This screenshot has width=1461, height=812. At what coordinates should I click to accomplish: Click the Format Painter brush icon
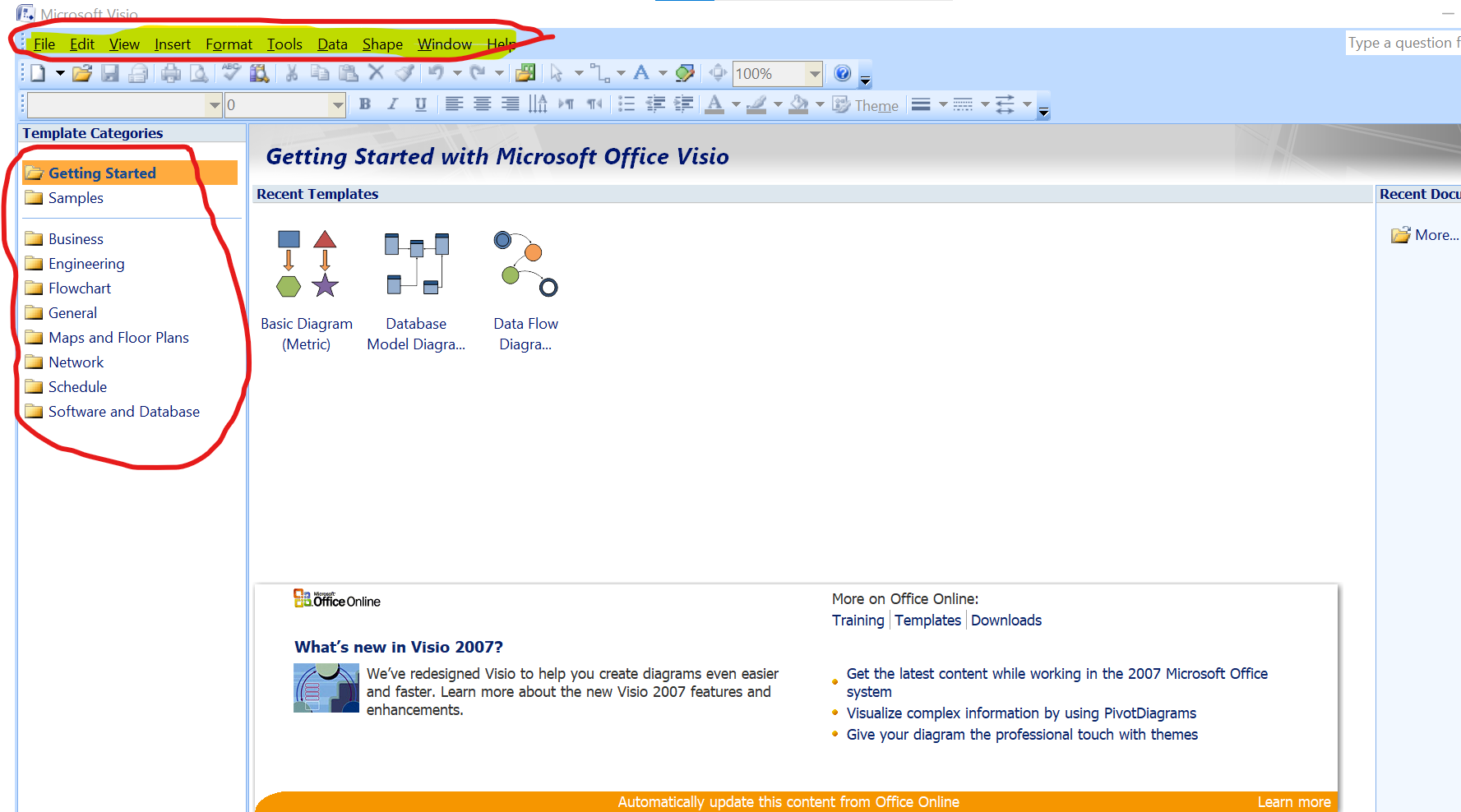[x=405, y=74]
